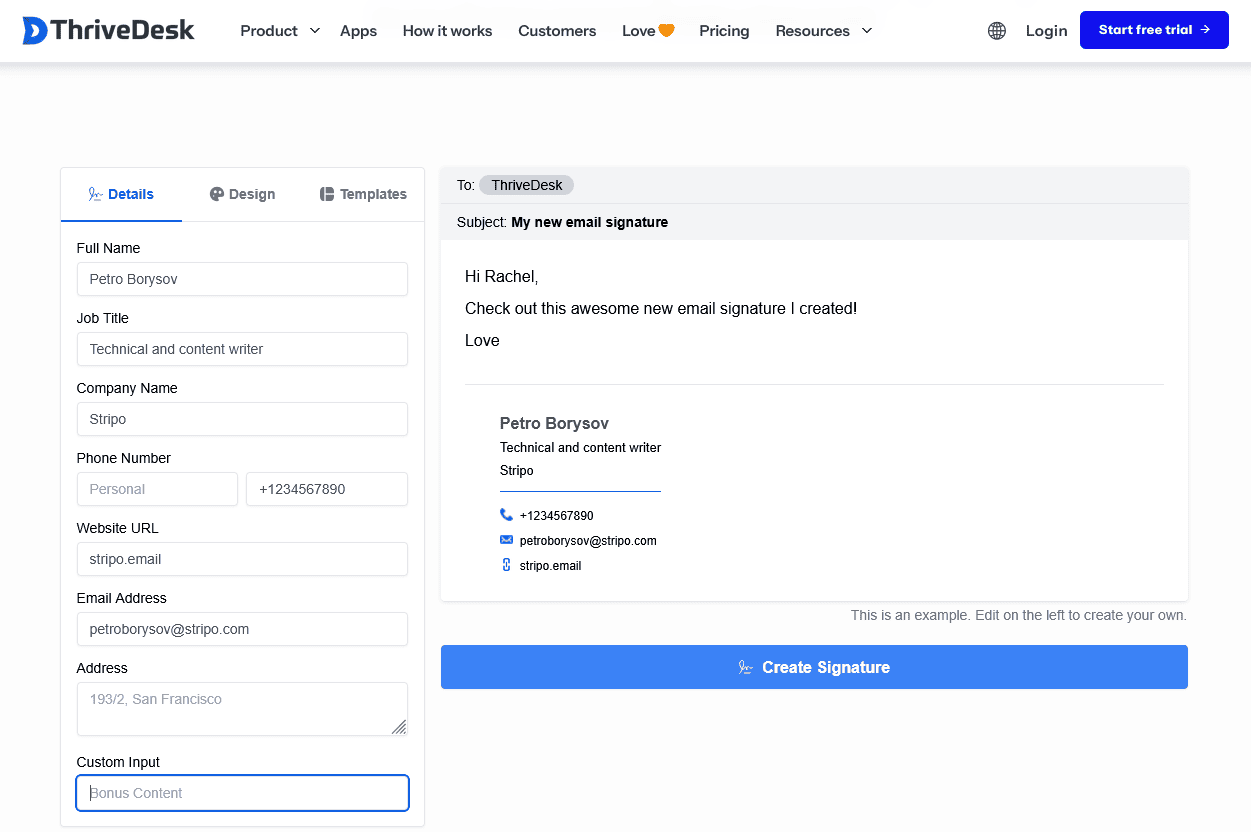The image size is (1251, 832).
Task: Click +1234567890 in signature preview
Action: click(x=556, y=516)
